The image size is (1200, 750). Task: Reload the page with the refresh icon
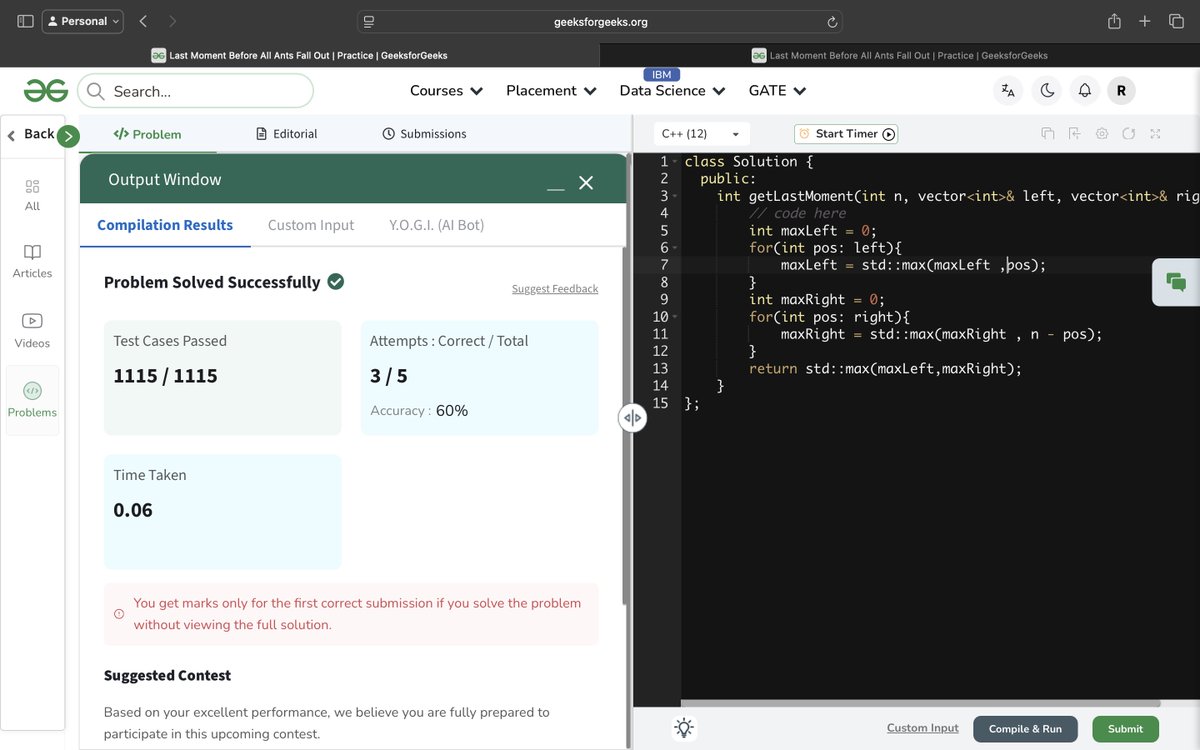pos(832,22)
